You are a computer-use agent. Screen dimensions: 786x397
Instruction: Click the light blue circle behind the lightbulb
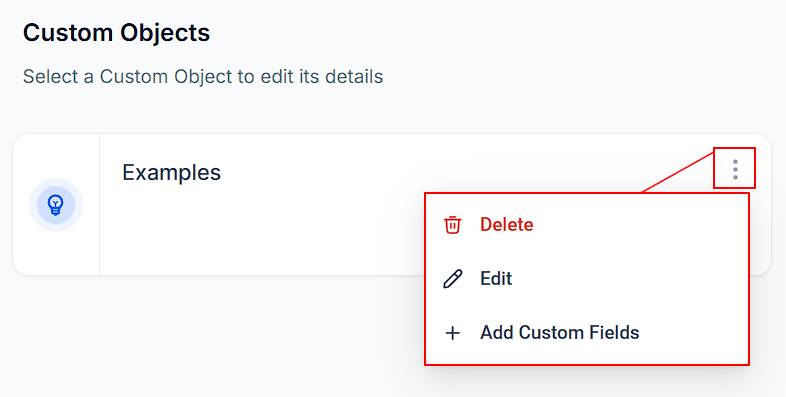56,205
